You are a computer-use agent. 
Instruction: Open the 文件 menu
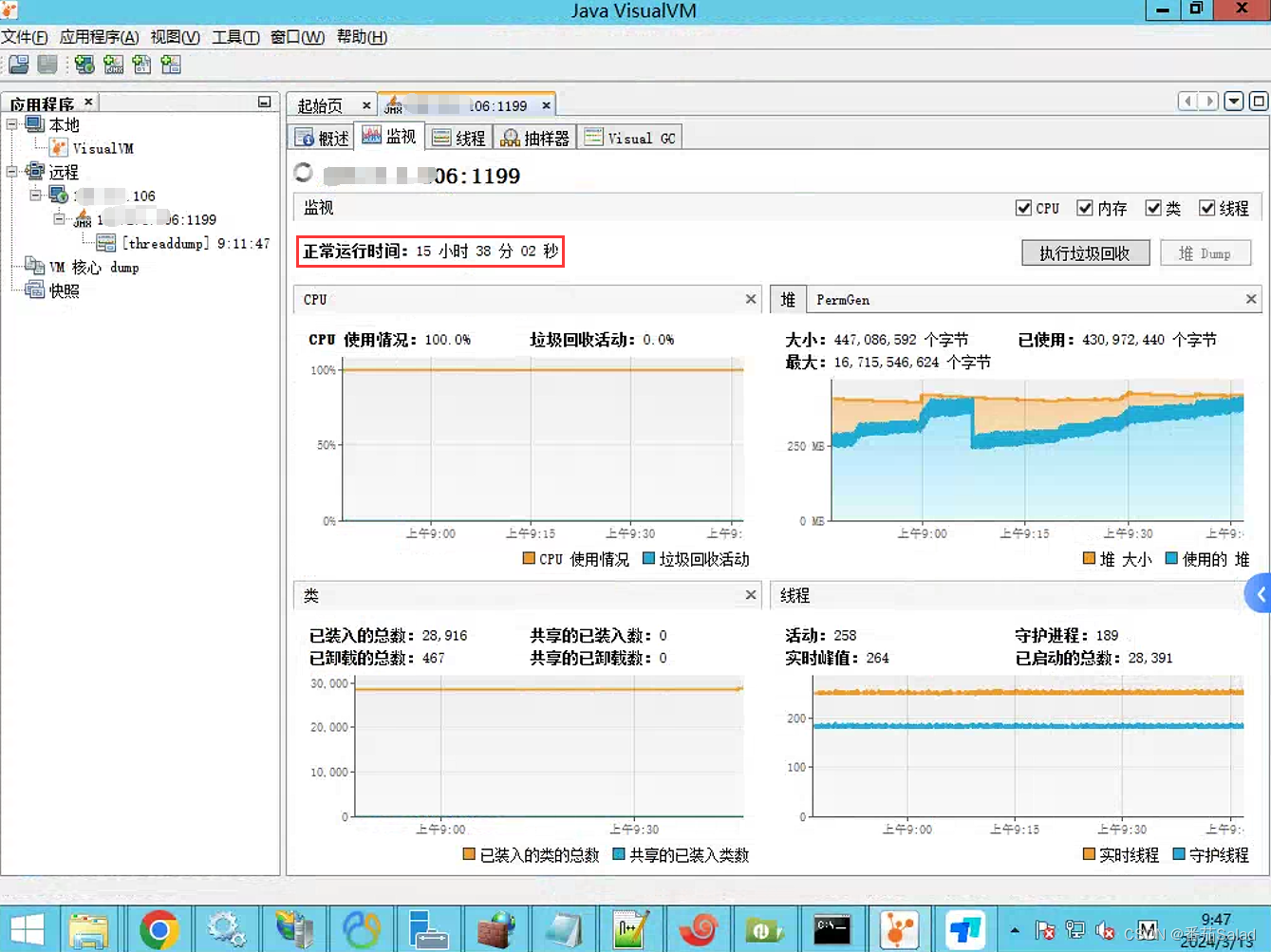pyautogui.click(x=24, y=37)
